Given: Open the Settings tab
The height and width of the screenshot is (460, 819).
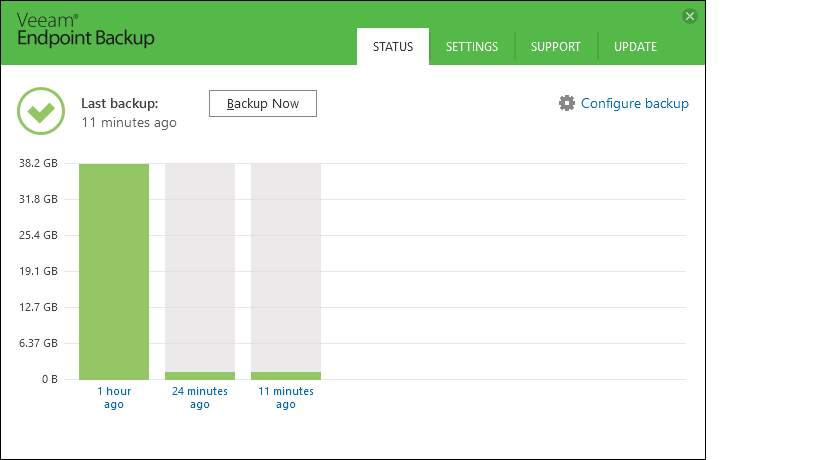Looking at the screenshot, I should coord(472,47).
